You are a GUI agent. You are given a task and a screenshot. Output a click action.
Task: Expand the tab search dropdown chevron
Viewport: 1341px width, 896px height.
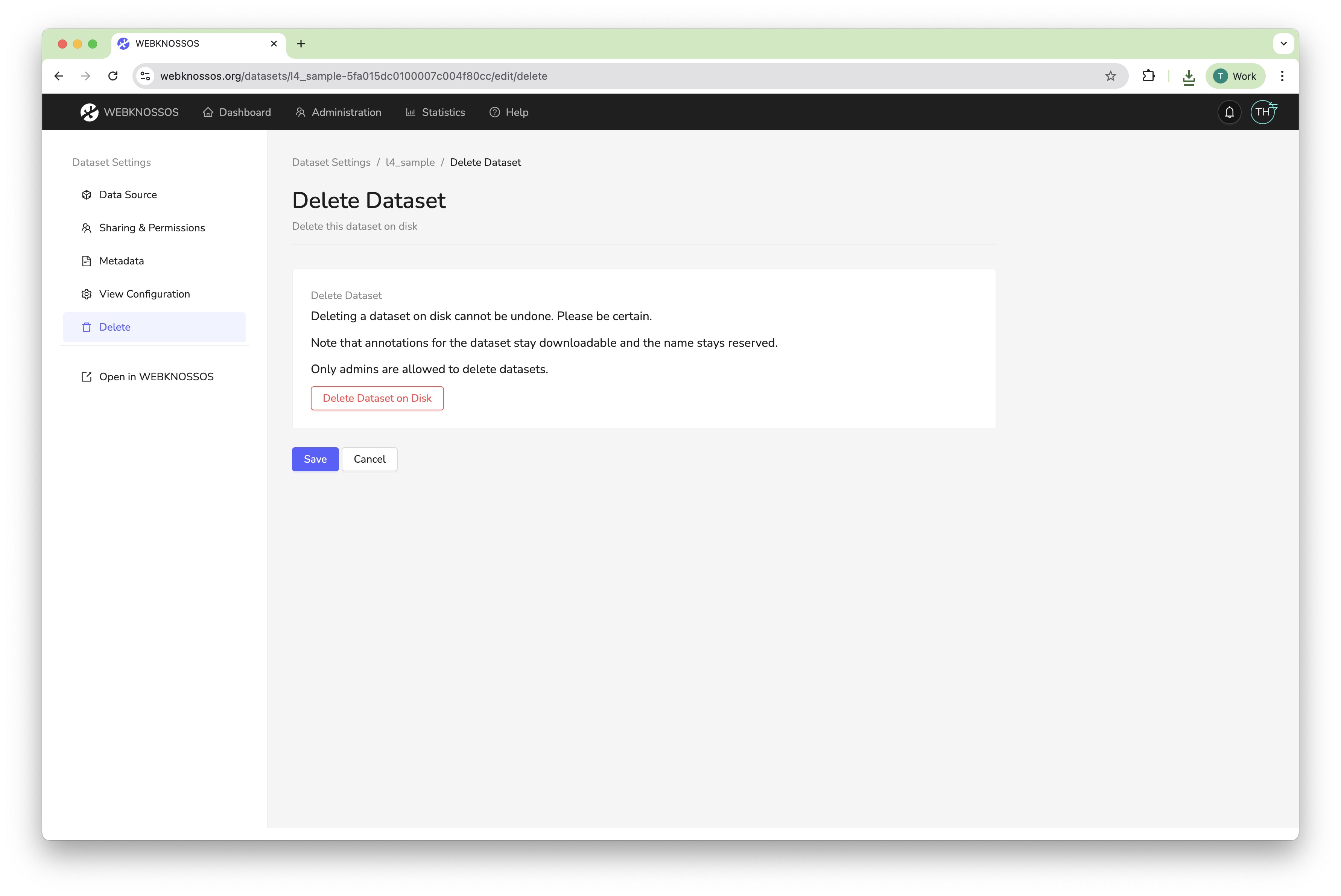click(1283, 43)
